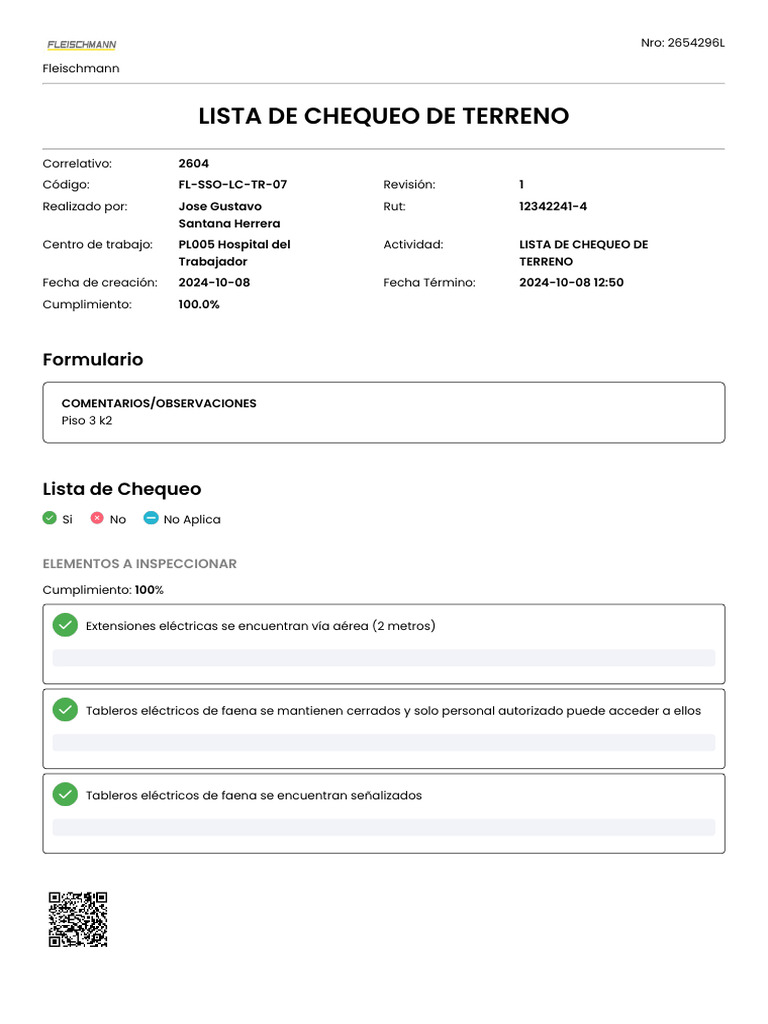
Task: Toggle check for Extensiones eléctricas item
Action: 65,626
